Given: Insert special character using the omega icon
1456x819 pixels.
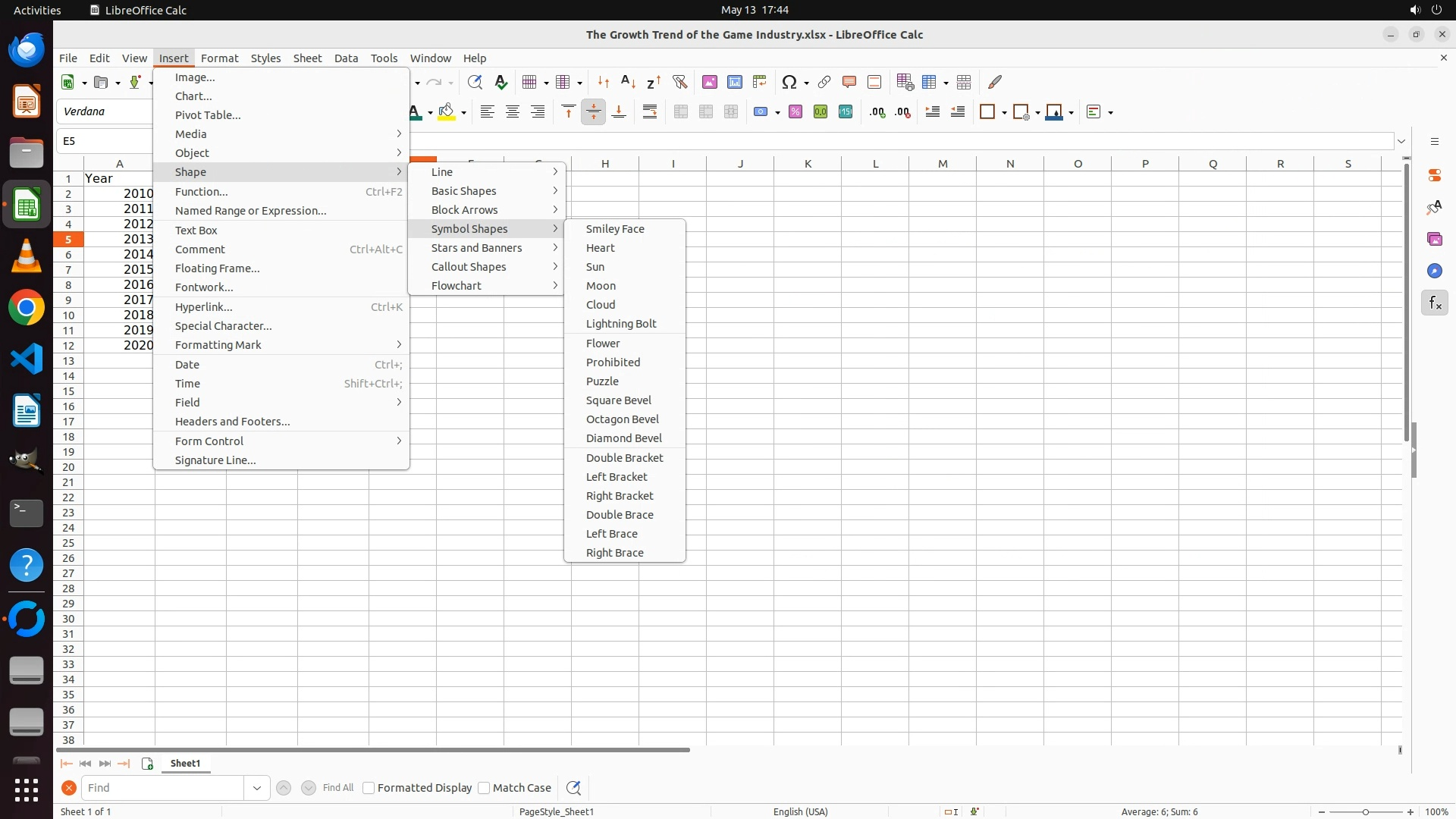Looking at the screenshot, I should coord(789,82).
